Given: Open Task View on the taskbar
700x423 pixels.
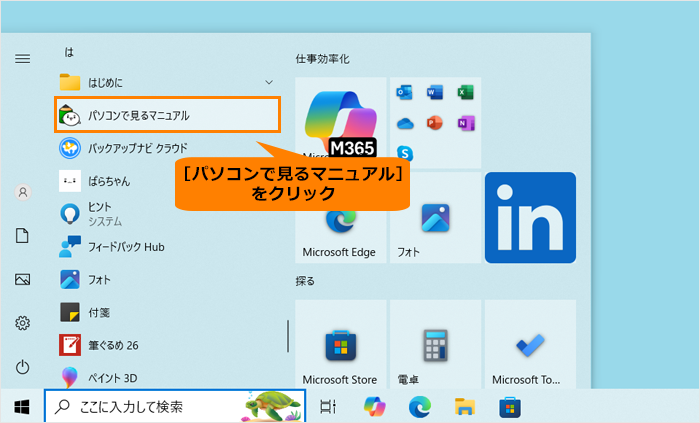Looking at the screenshot, I should click(x=328, y=406).
